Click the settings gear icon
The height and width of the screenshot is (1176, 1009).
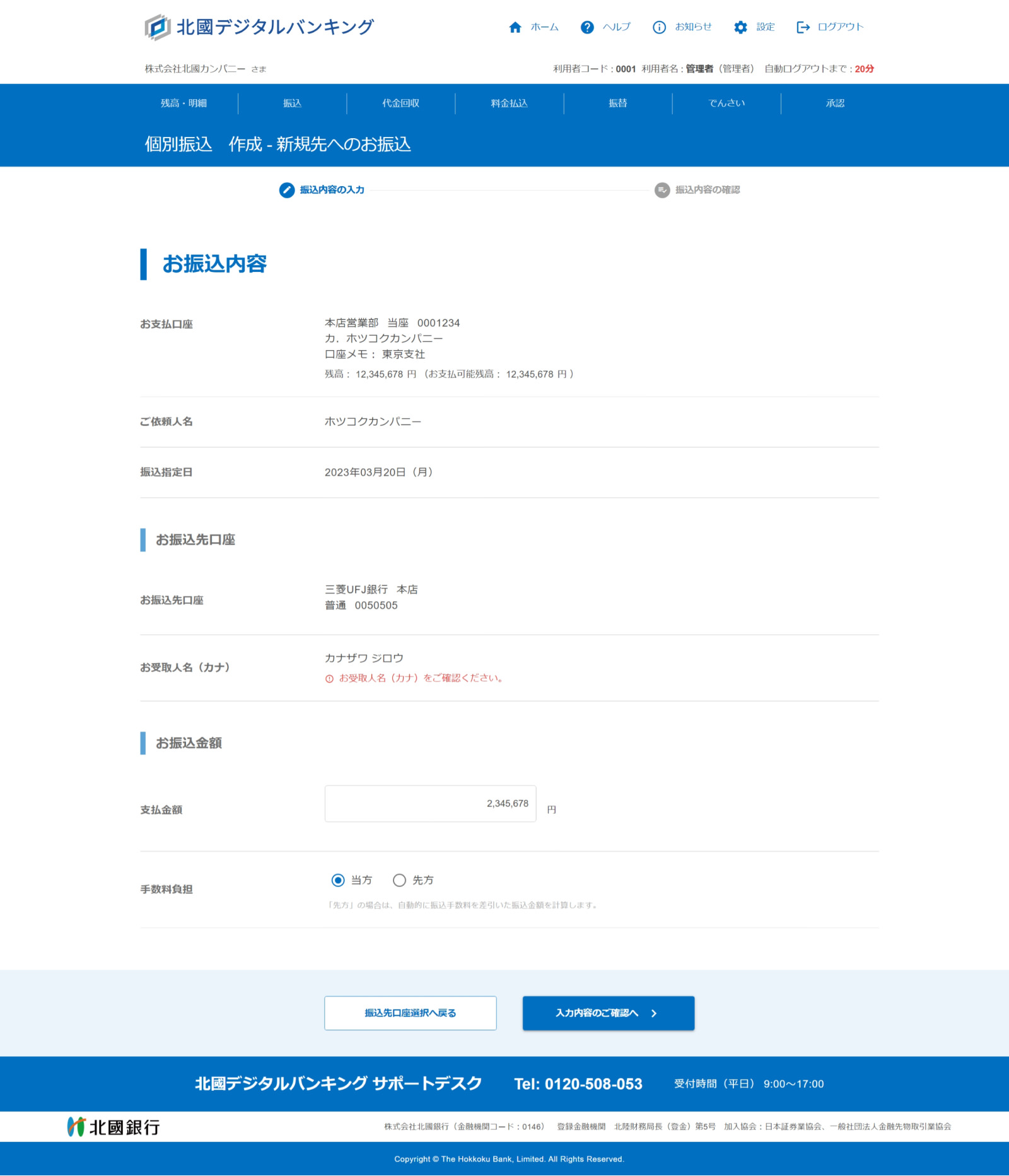[740, 27]
